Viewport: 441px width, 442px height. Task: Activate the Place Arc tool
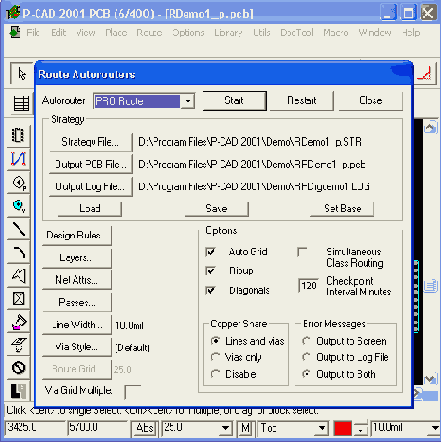(x=18, y=252)
